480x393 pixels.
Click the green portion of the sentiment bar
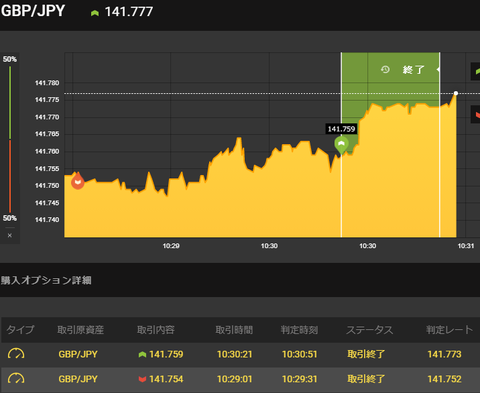[10, 103]
